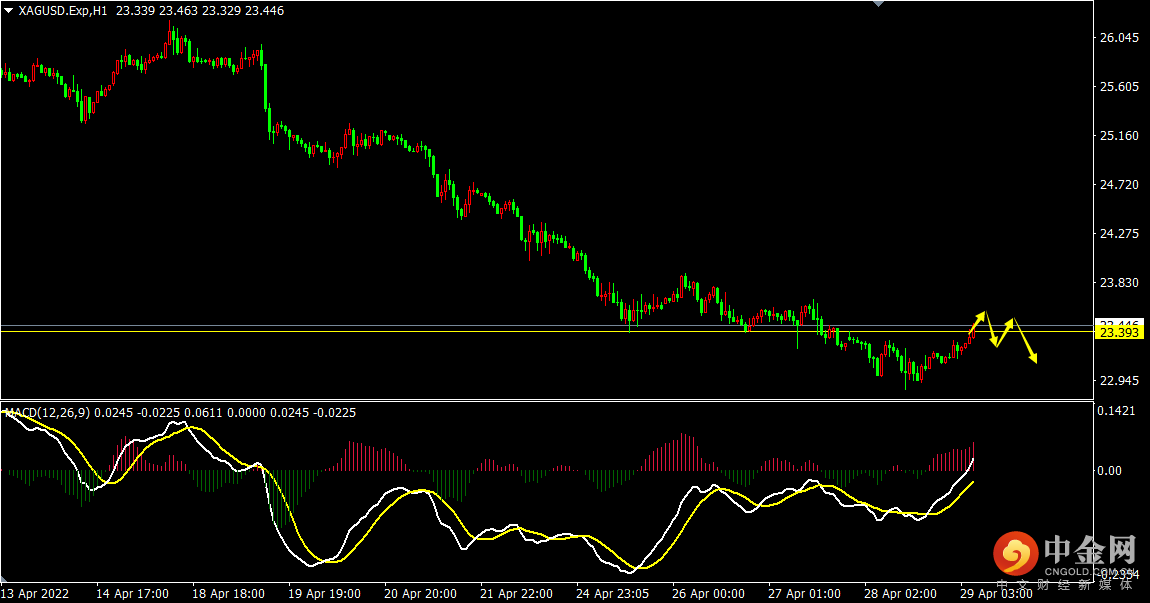Select the yellow horizontal line at 23.393
Image resolution: width=1150 pixels, height=603 pixels.
[x=547, y=332]
